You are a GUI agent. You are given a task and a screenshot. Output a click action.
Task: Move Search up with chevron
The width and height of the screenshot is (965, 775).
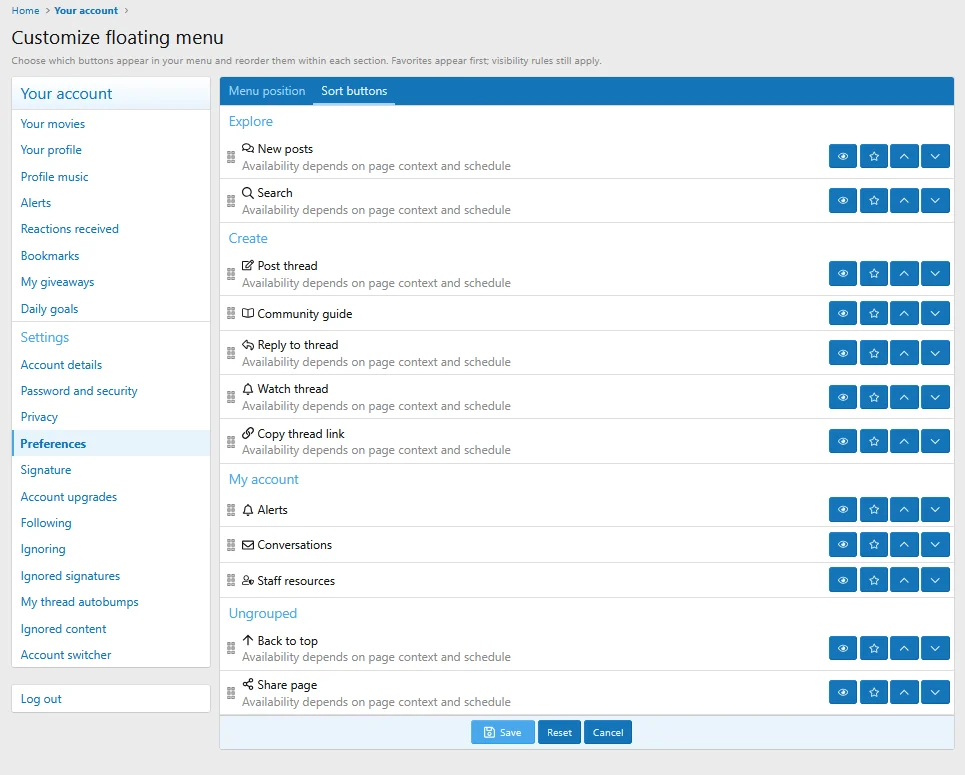coord(904,201)
